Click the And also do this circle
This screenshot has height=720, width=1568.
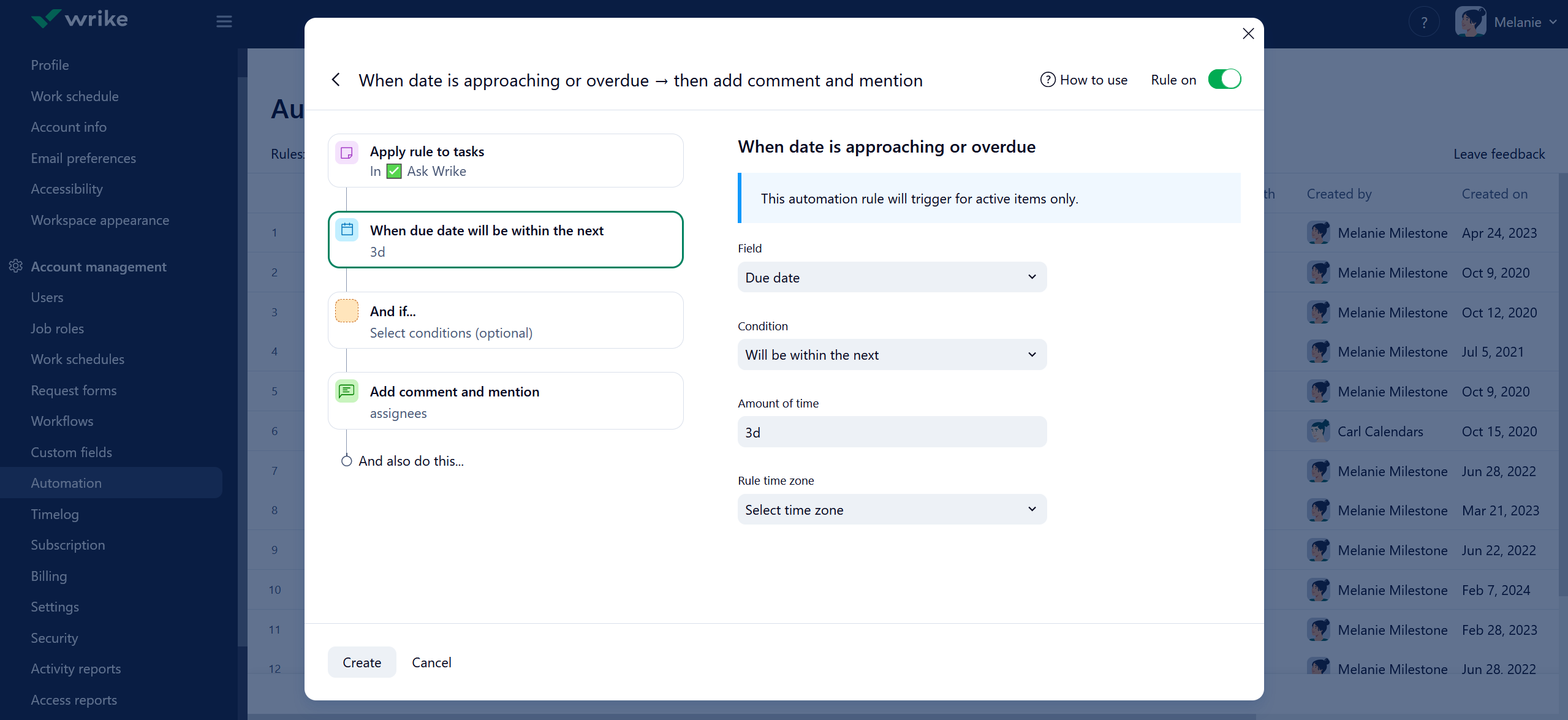tap(347, 461)
